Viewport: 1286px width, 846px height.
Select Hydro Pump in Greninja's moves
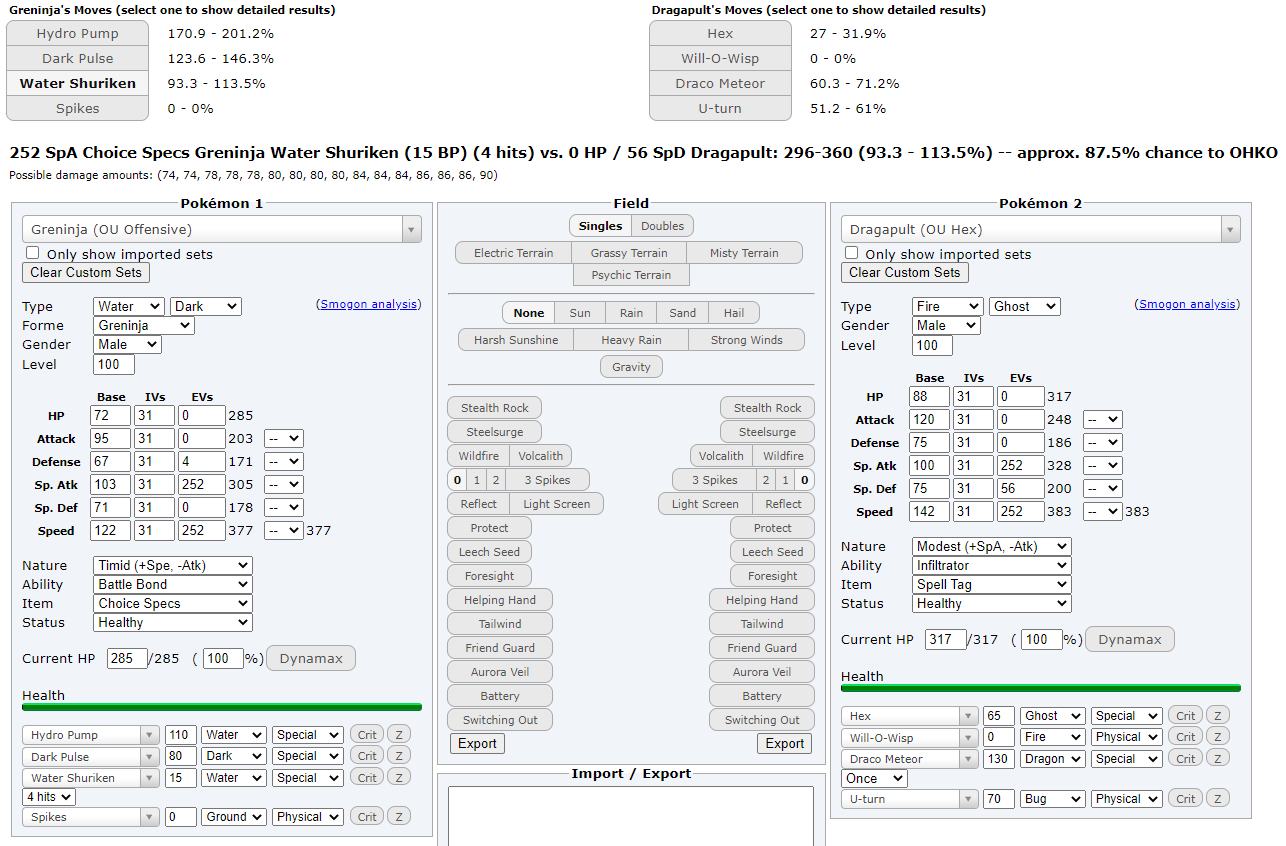point(78,33)
